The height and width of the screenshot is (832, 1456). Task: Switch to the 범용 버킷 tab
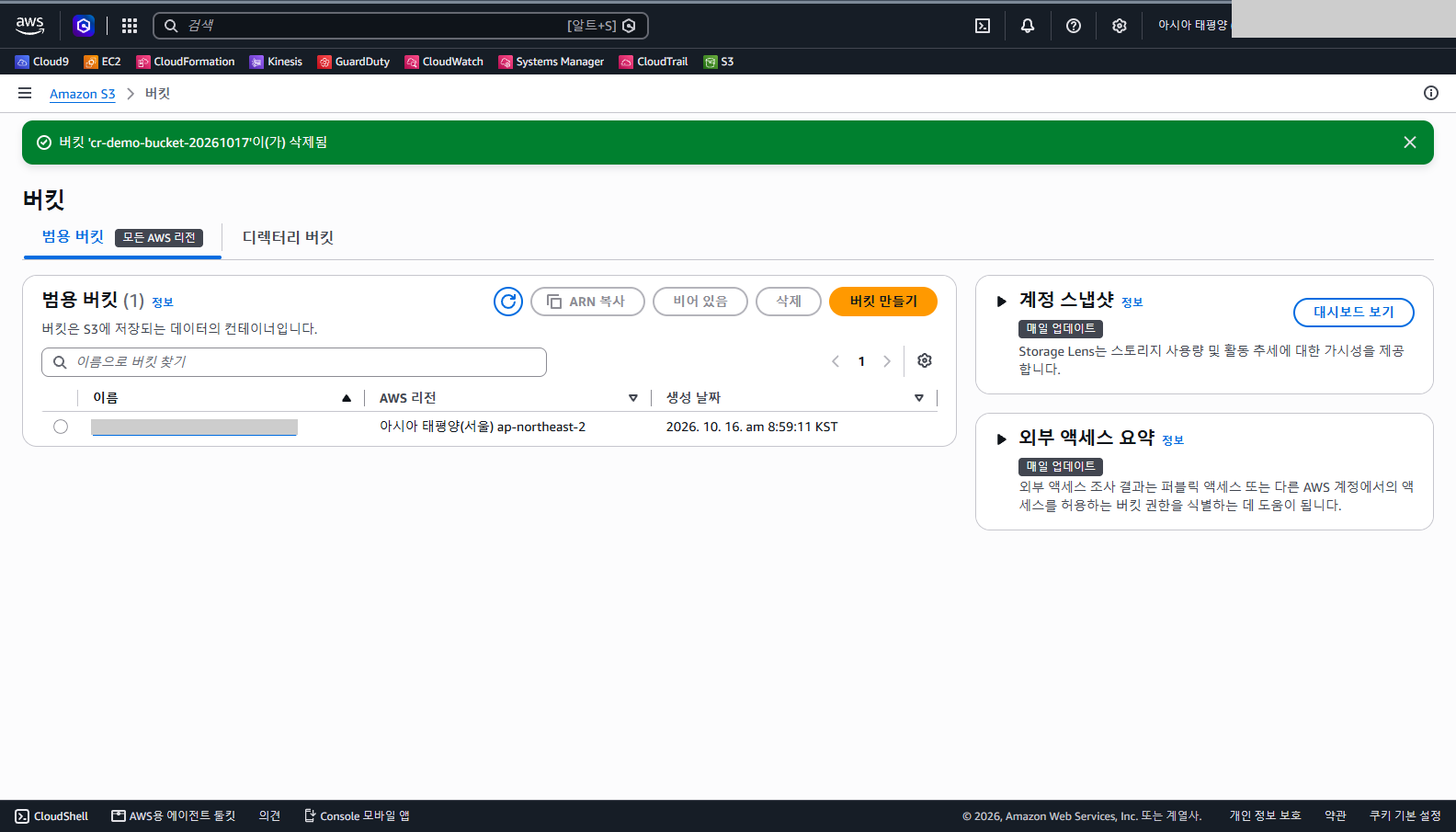122,237
